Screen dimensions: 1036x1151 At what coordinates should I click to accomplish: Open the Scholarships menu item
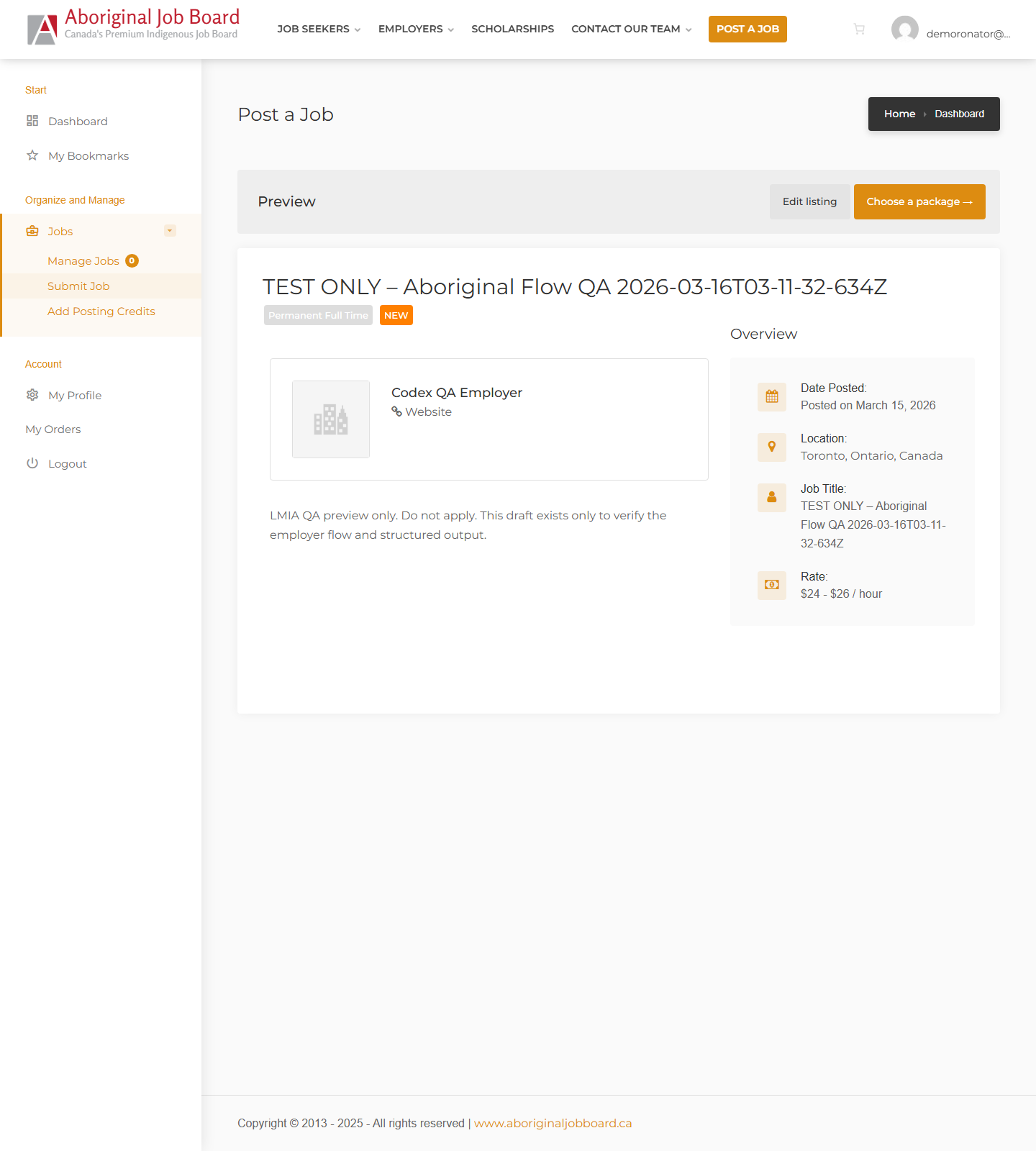coord(512,29)
